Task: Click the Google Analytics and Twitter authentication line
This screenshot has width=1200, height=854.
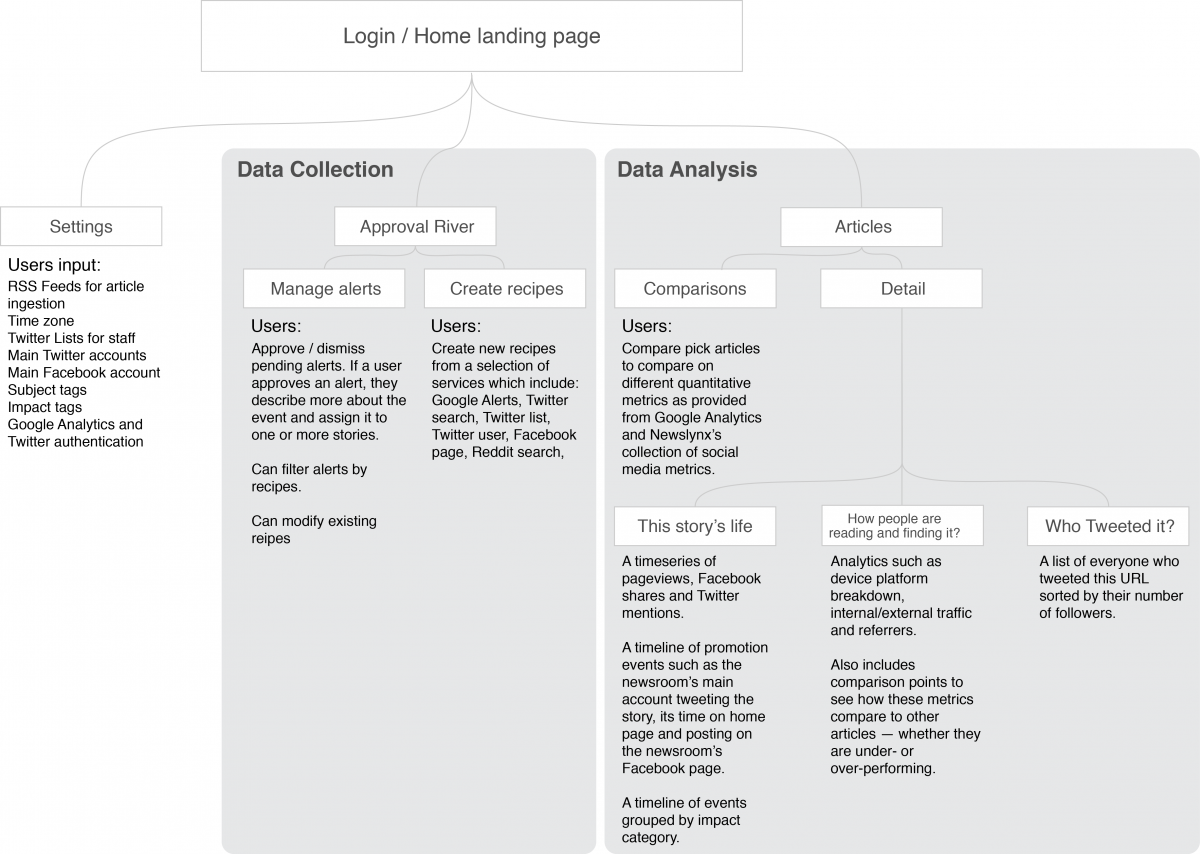Action: [76, 433]
